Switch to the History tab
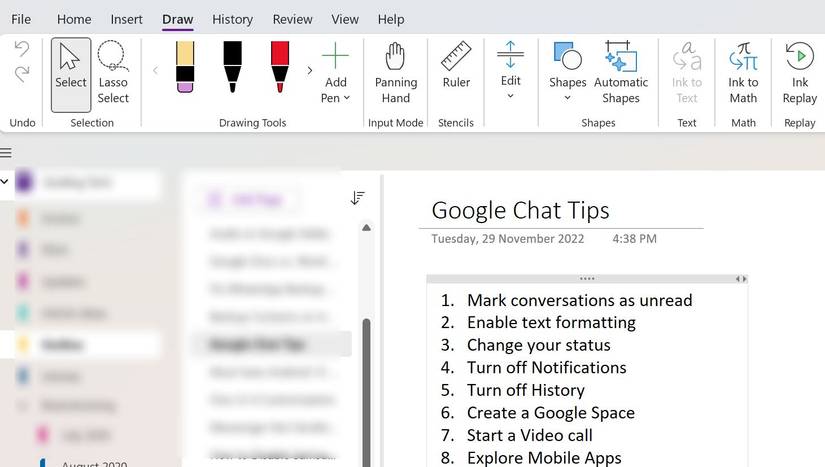 (233, 19)
